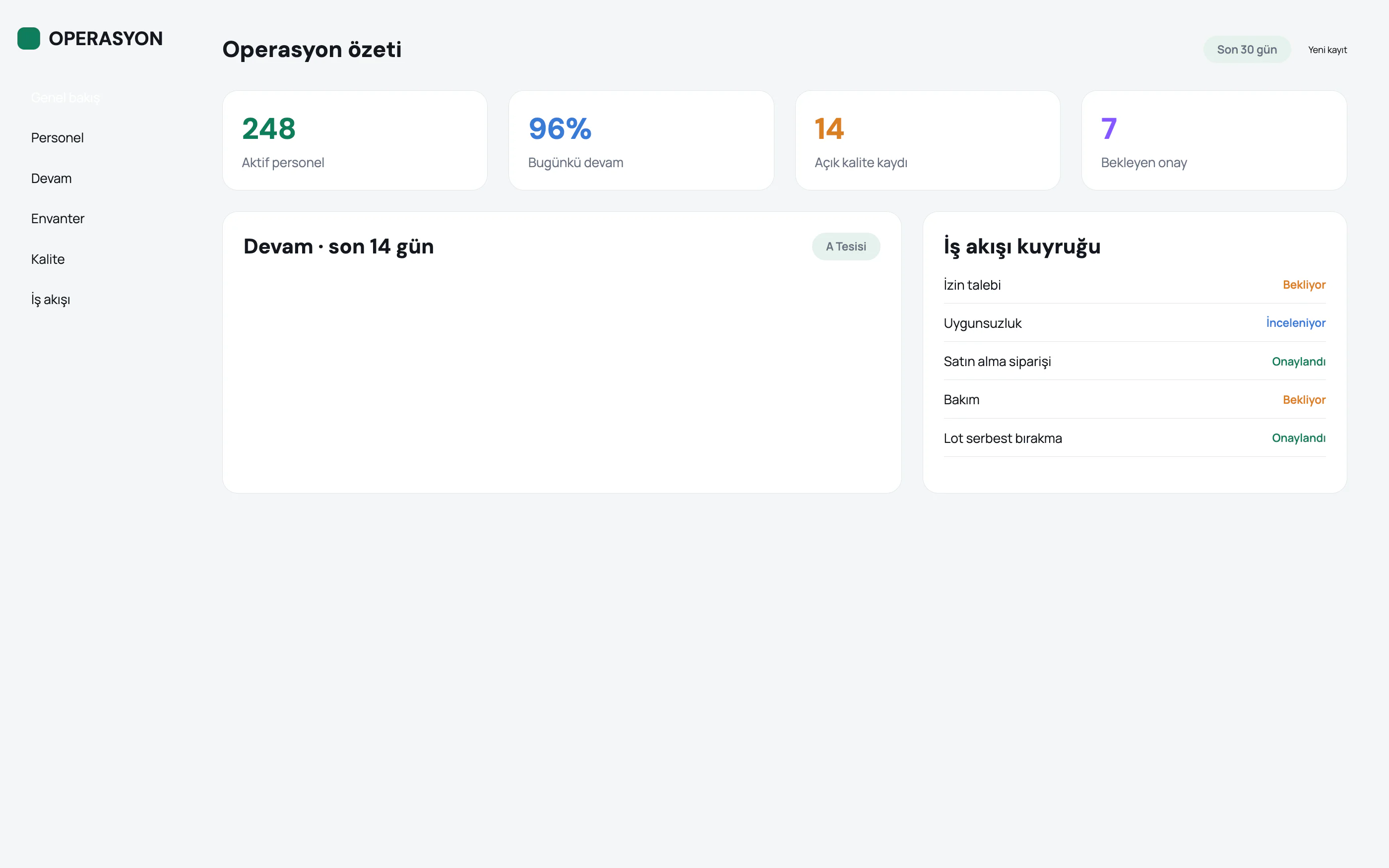Image resolution: width=1389 pixels, height=868 pixels.
Task: Navigate to Kalite in the sidebar
Action: (48, 259)
